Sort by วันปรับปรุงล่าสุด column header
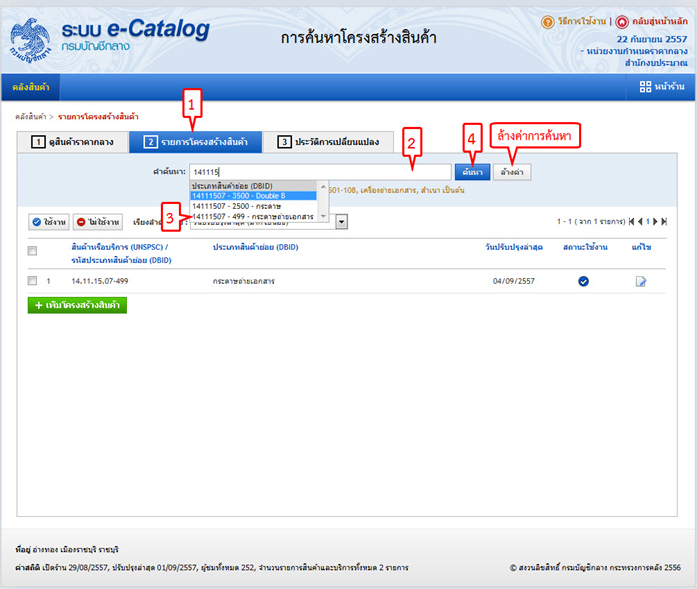This screenshot has width=697, height=589. coord(514,247)
